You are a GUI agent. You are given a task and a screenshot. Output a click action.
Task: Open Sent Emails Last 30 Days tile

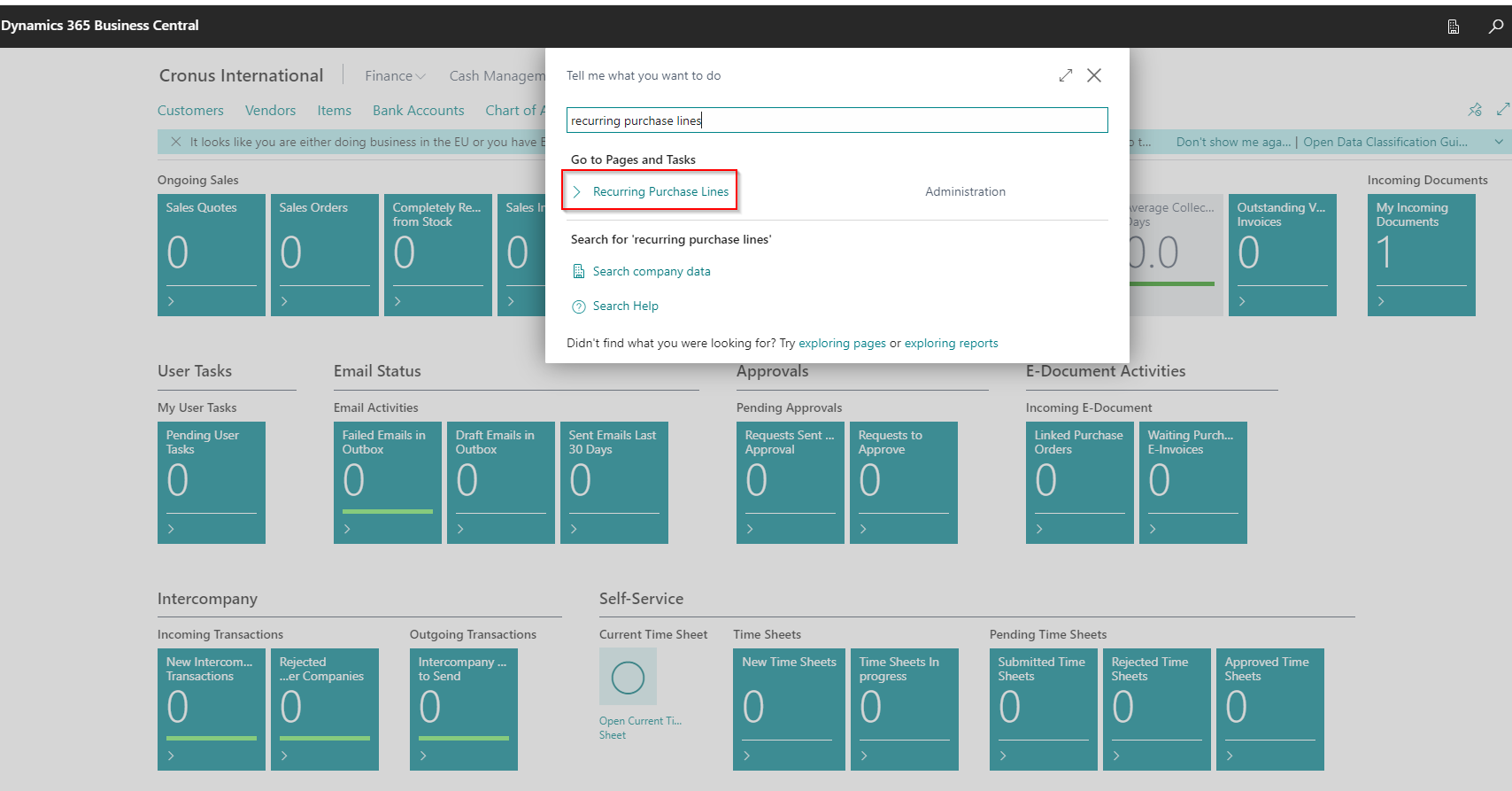[x=614, y=483]
